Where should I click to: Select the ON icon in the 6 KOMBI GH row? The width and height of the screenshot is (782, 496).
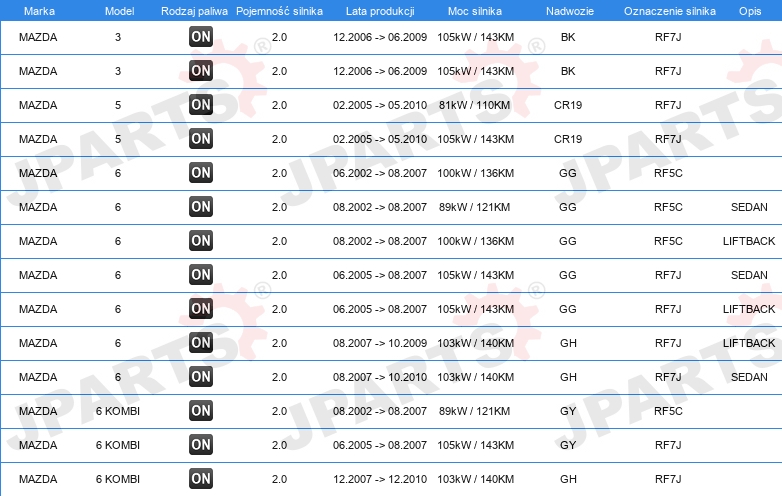201,479
